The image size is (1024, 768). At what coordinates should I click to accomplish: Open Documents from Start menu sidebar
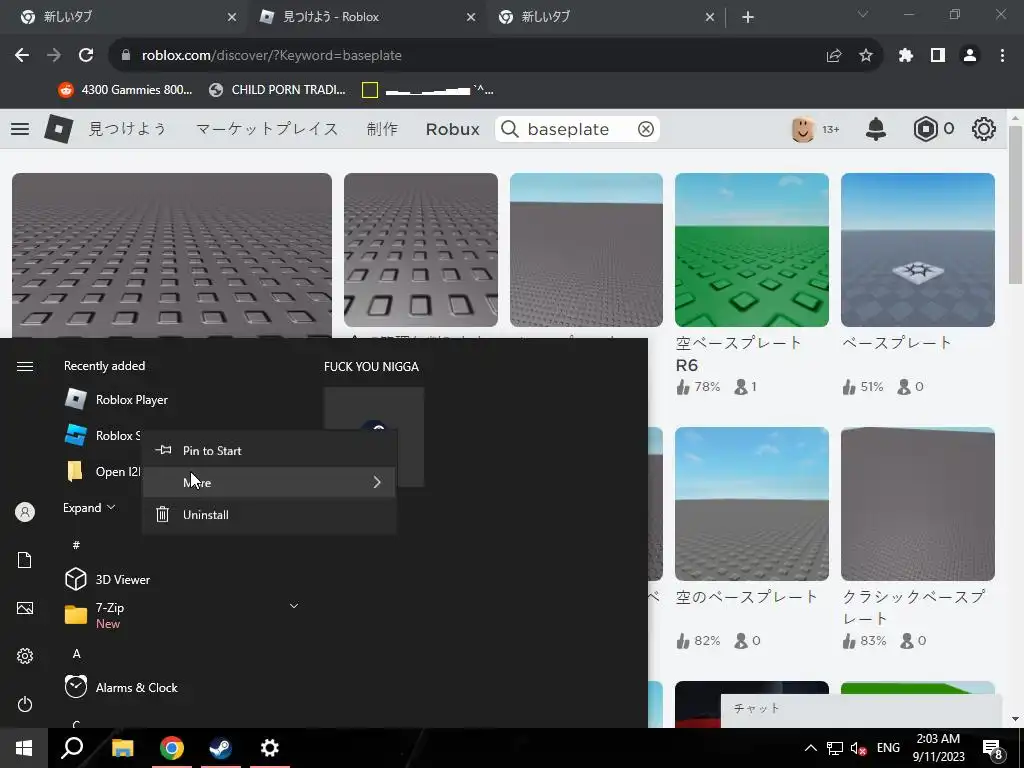(25, 560)
